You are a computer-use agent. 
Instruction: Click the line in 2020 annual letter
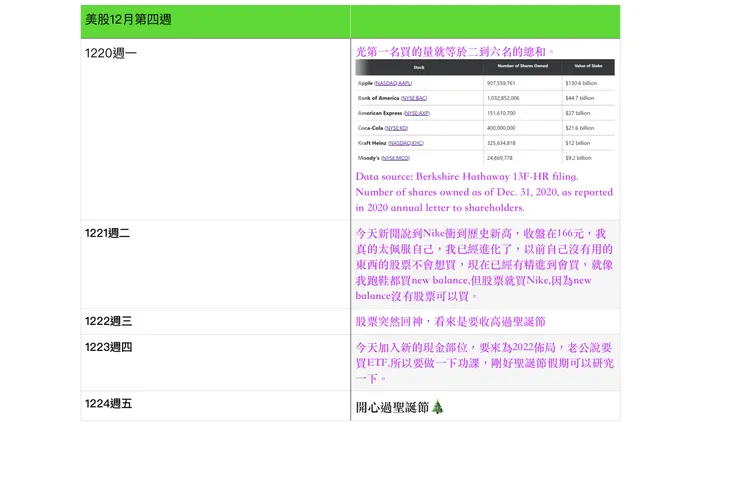440,208
